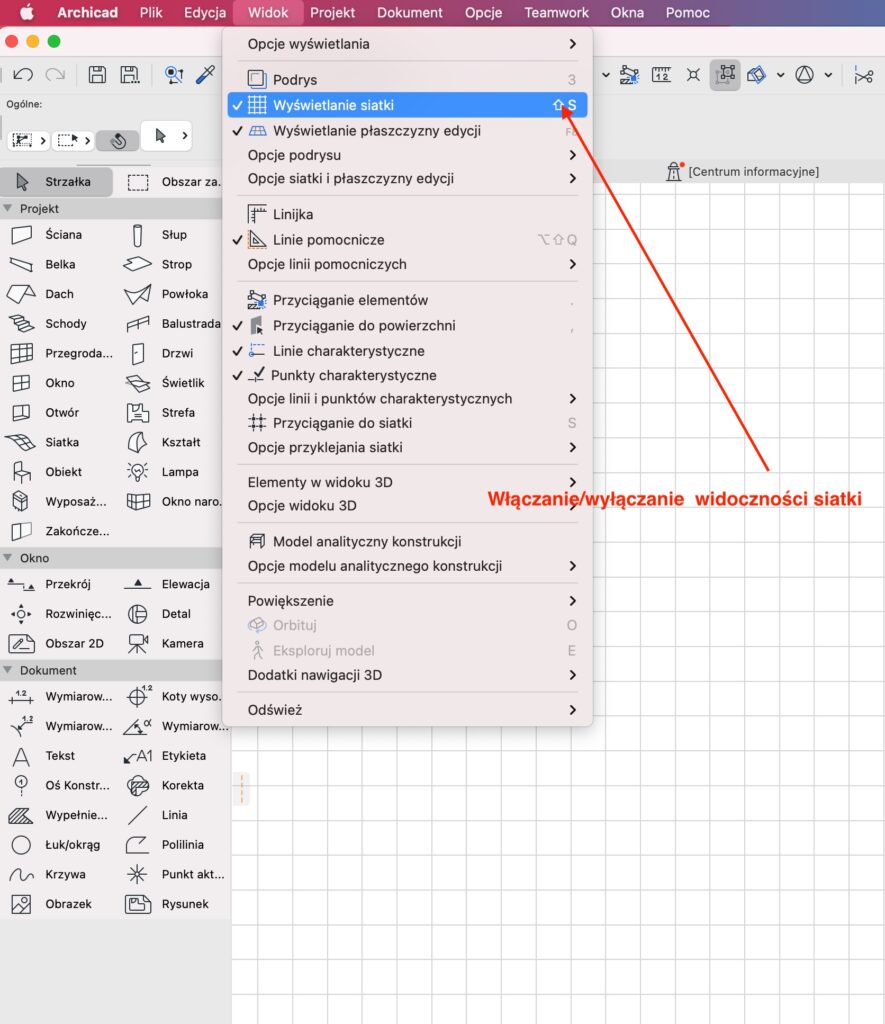Click Model analityczny konstrukcji entry
Viewport: 885px width, 1024px height.
coord(407,541)
